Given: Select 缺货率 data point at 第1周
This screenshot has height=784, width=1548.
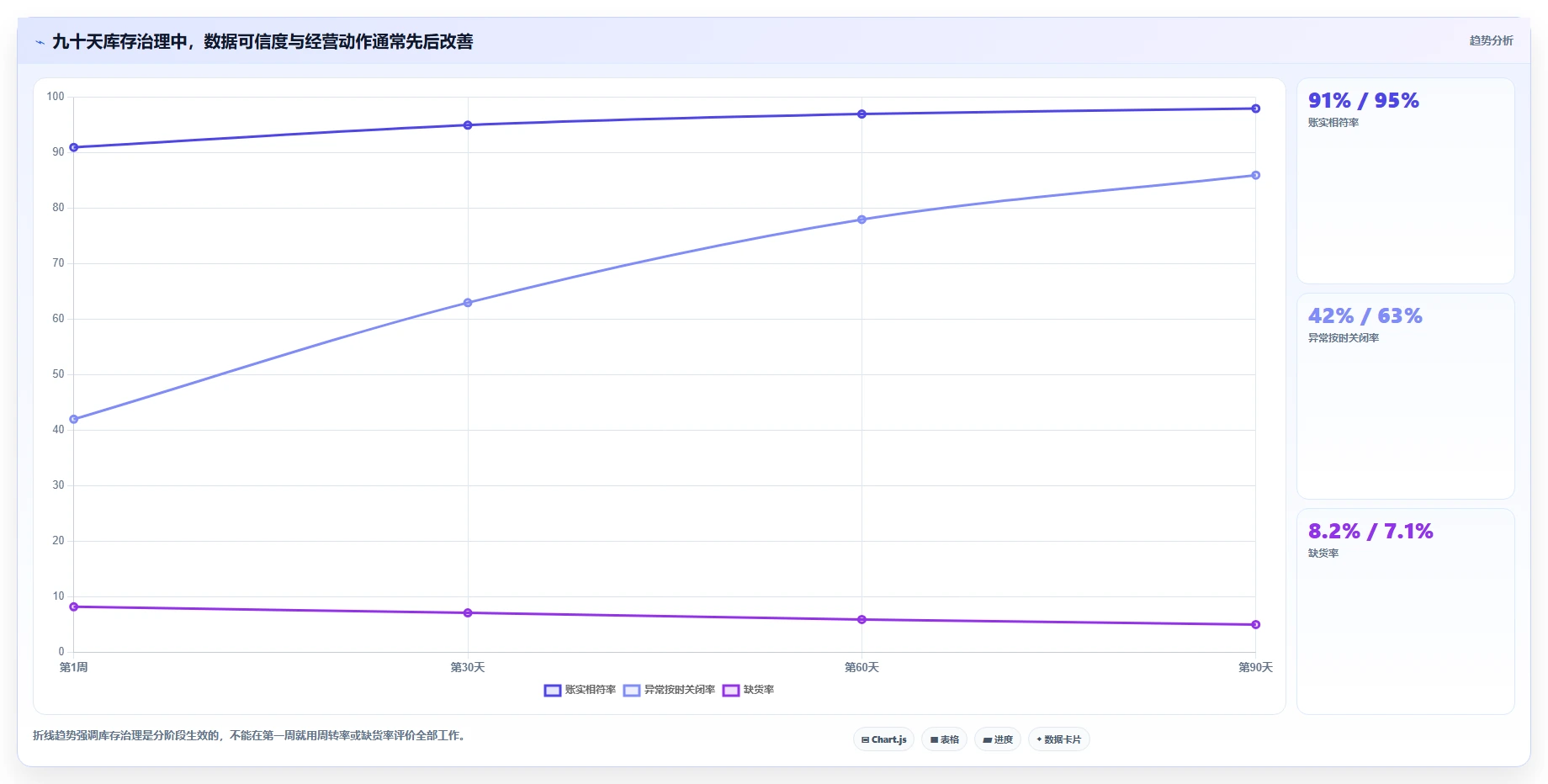Looking at the screenshot, I should [74, 607].
